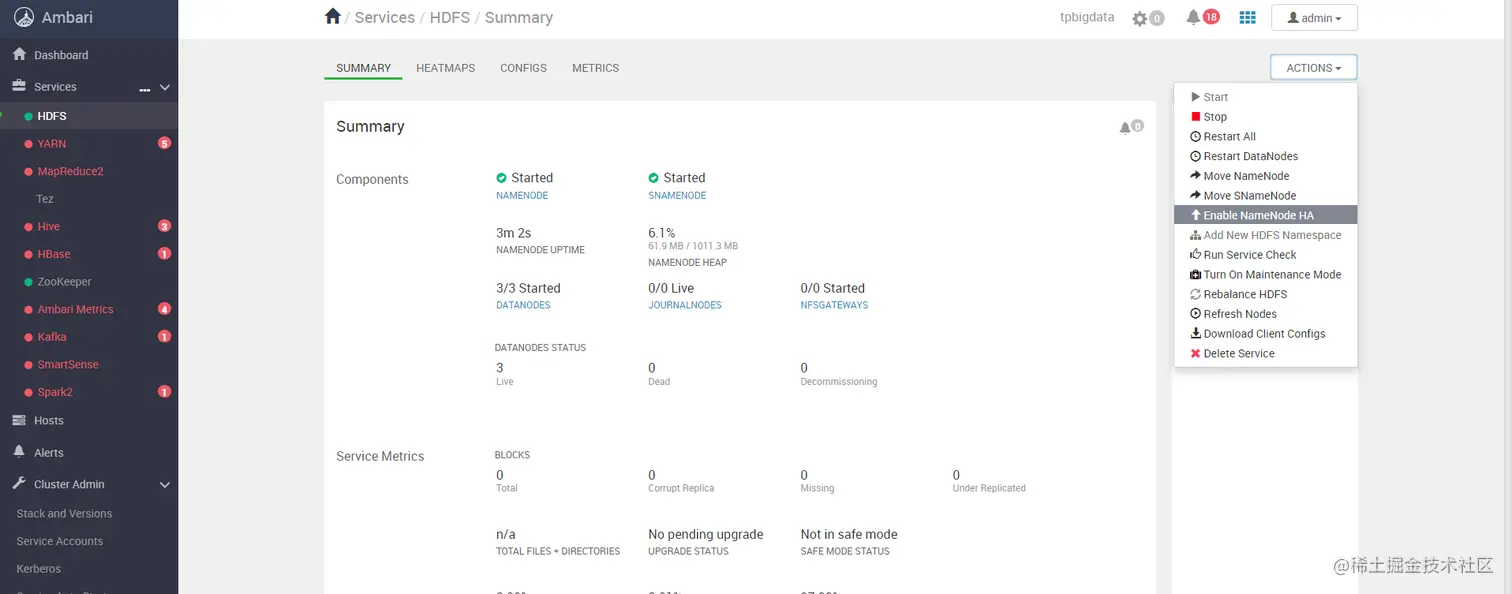
Task: Open the DATANODES link
Action: 523,305
